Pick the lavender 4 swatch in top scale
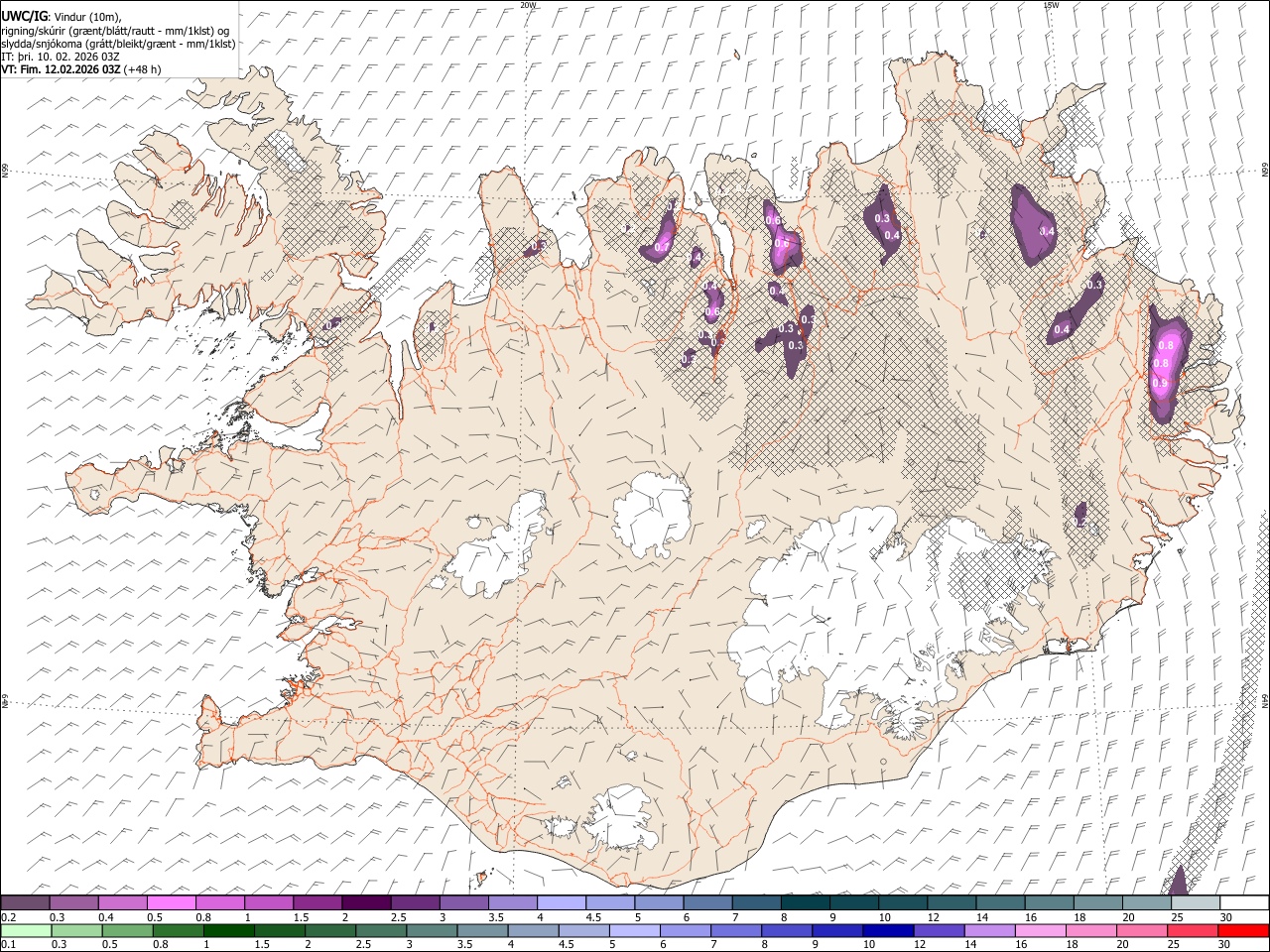 562,902
